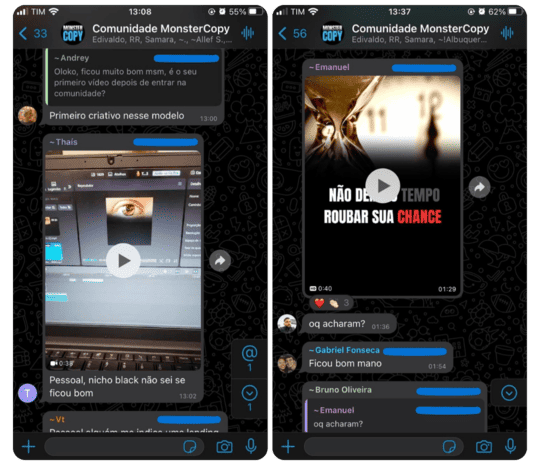Open Gabriel Fonseca's avatar
This screenshot has width=540, height=465.
pyautogui.click(x=287, y=363)
